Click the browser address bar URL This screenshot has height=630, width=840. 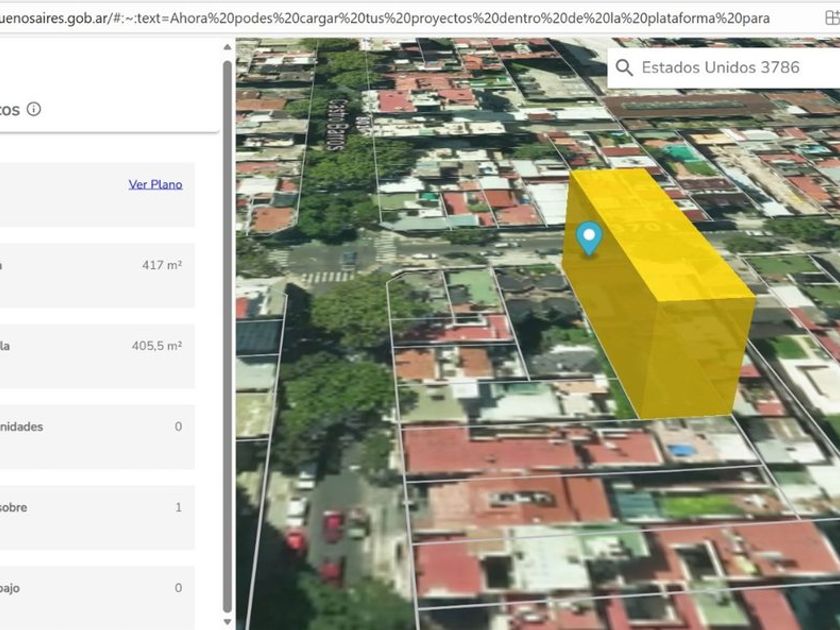tap(385, 18)
